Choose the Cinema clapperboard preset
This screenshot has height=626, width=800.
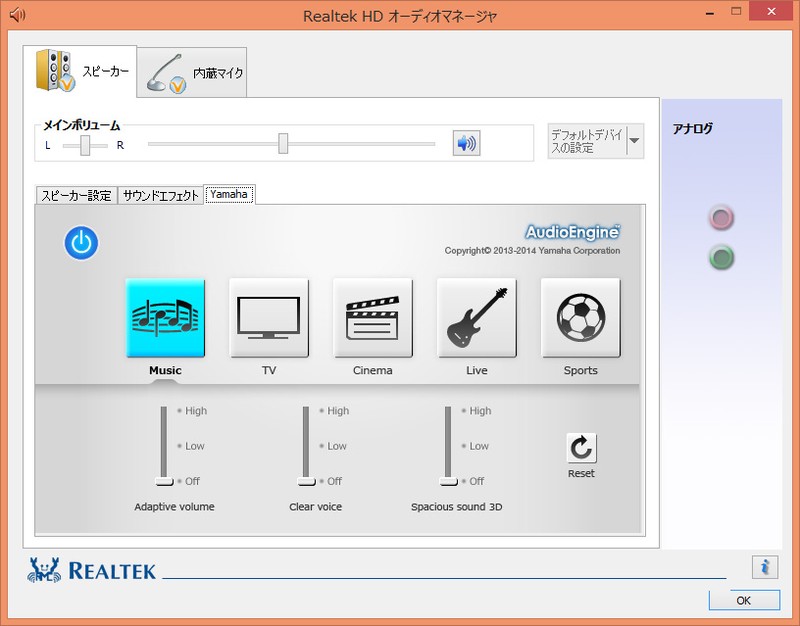coord(373,318)
